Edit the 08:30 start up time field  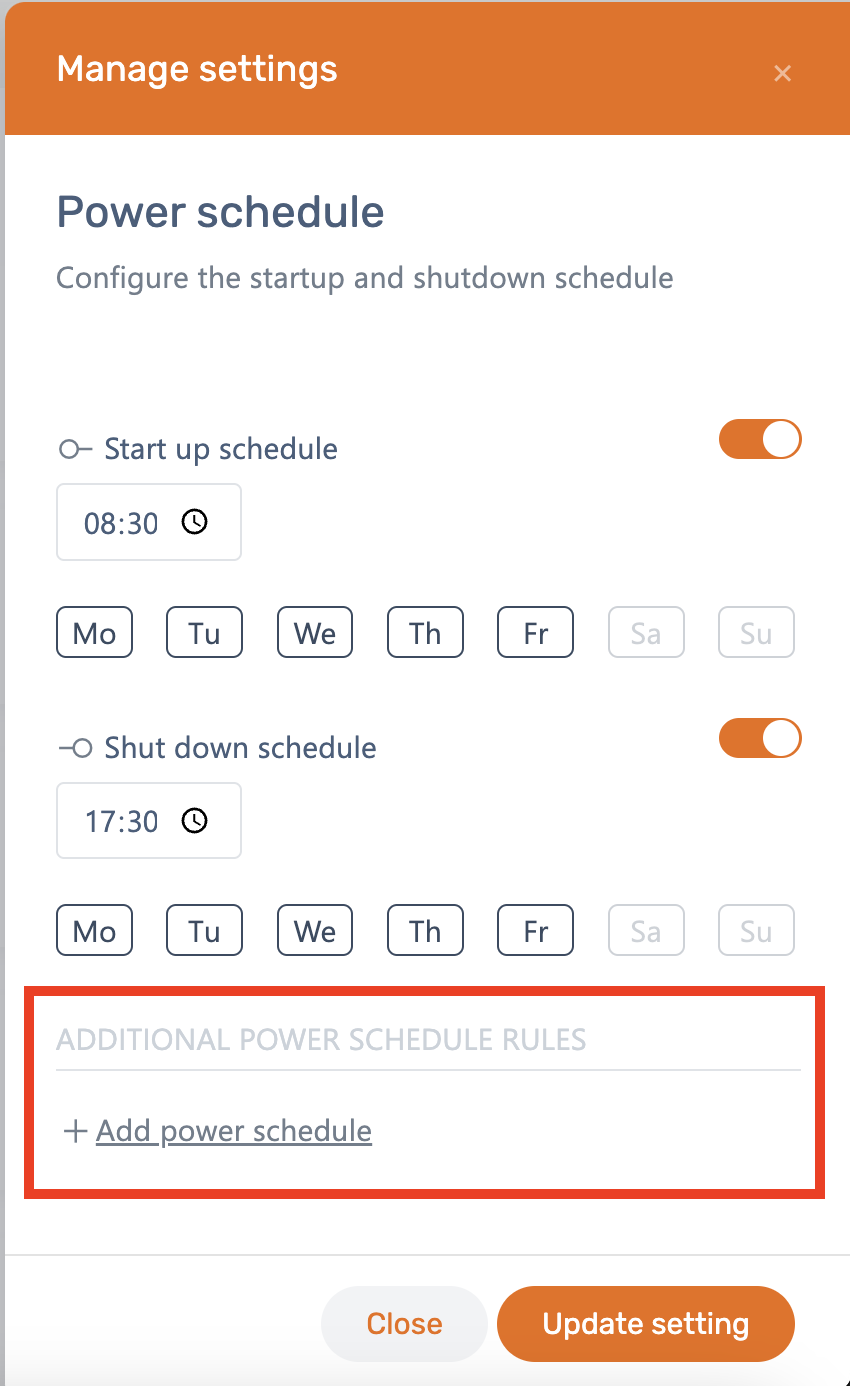point(122,523)
